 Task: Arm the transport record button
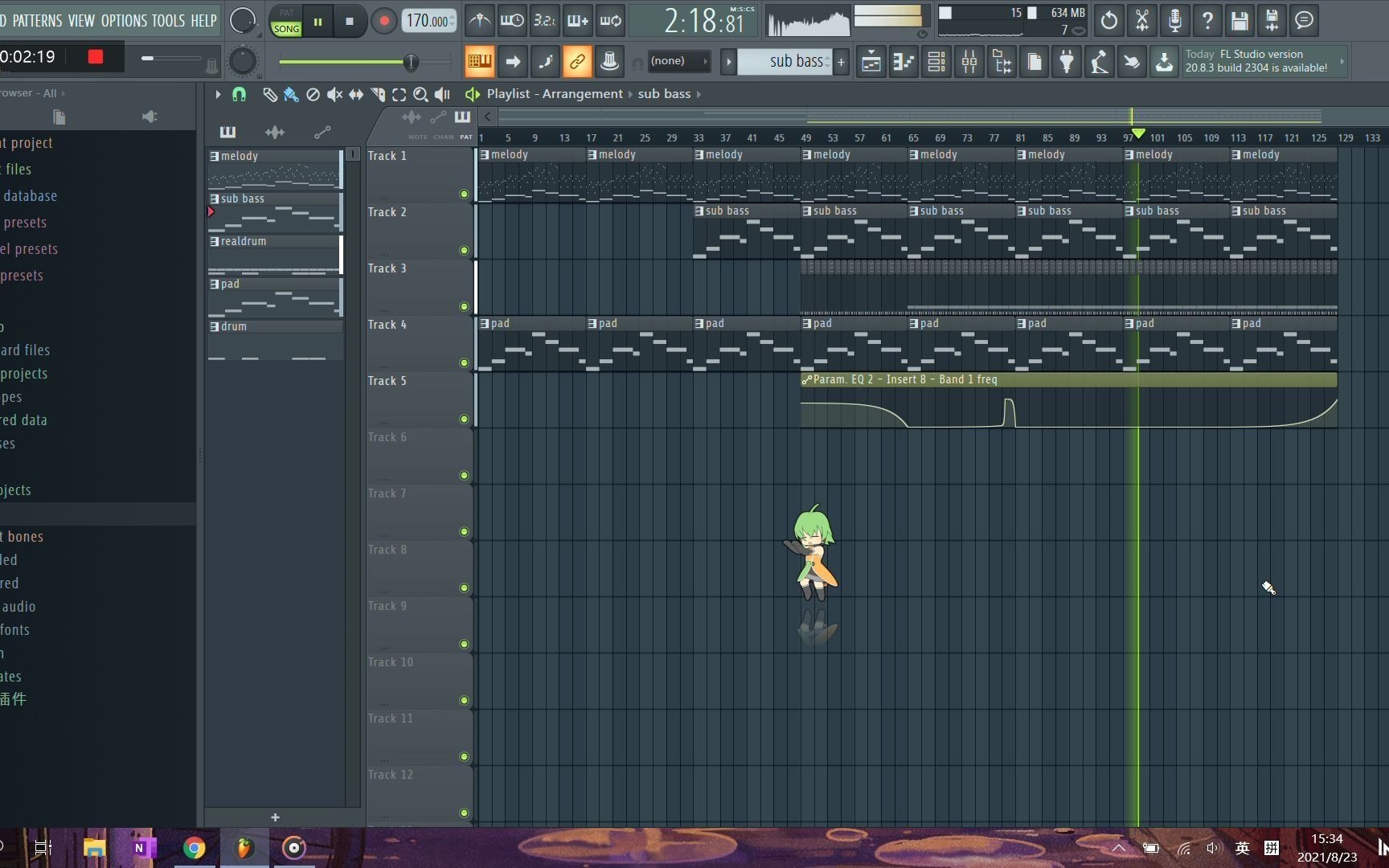click(384, 22)
